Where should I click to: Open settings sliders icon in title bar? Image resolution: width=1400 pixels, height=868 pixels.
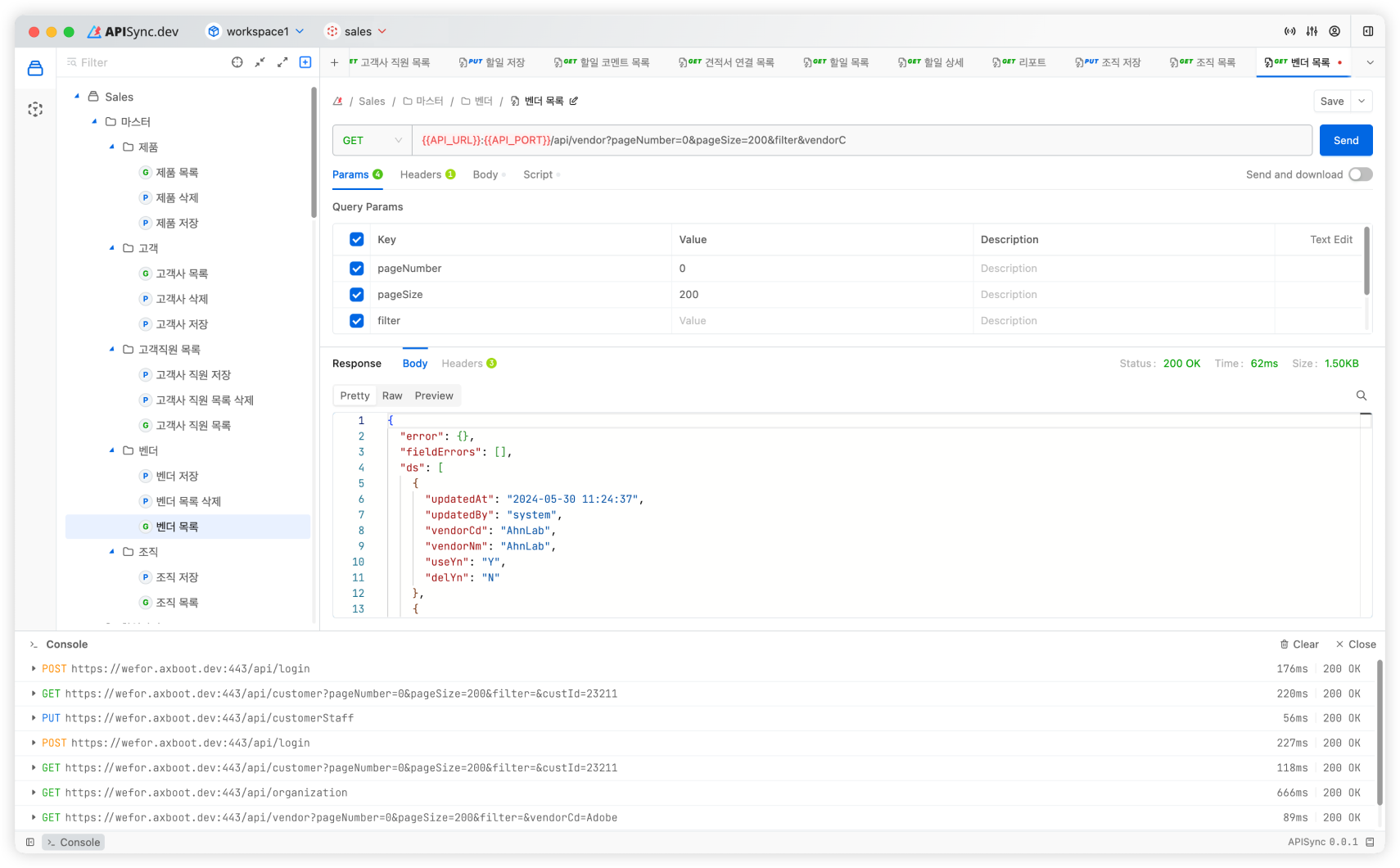pos(1312,31)
